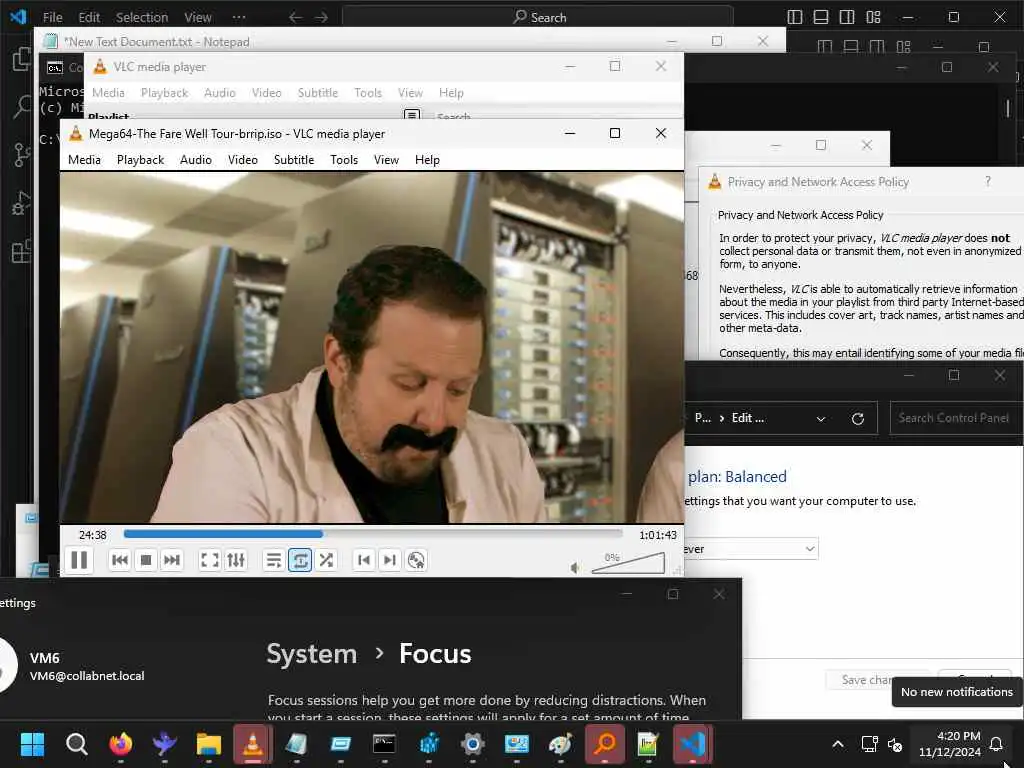The height and width of the screenshot is (768, 1024).
Task: Open Media menu in Mega64 VLC window
Action: 84,159
